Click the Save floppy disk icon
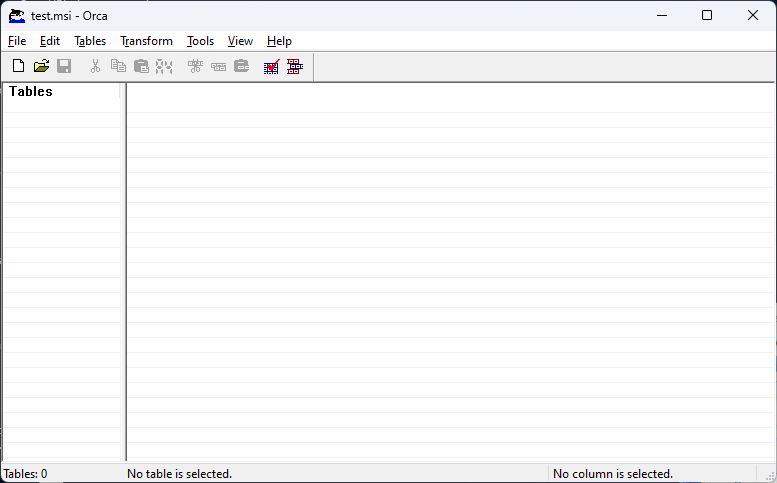This screenshot has height=483, width=777. click(x=64, y=66)
